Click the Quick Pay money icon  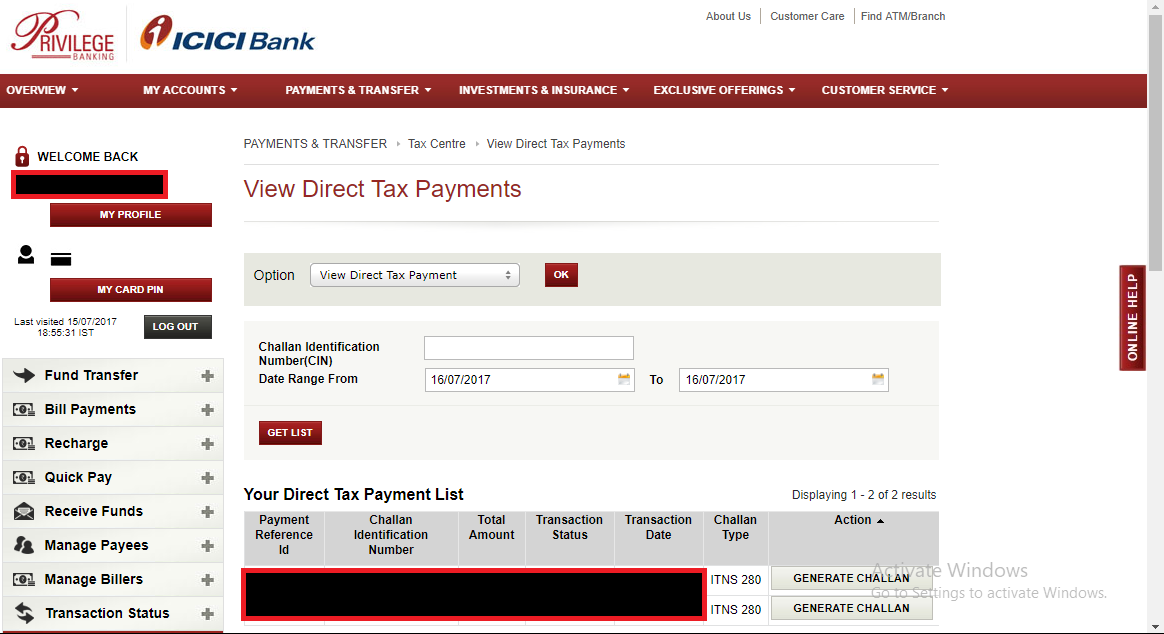click(24, 477)
